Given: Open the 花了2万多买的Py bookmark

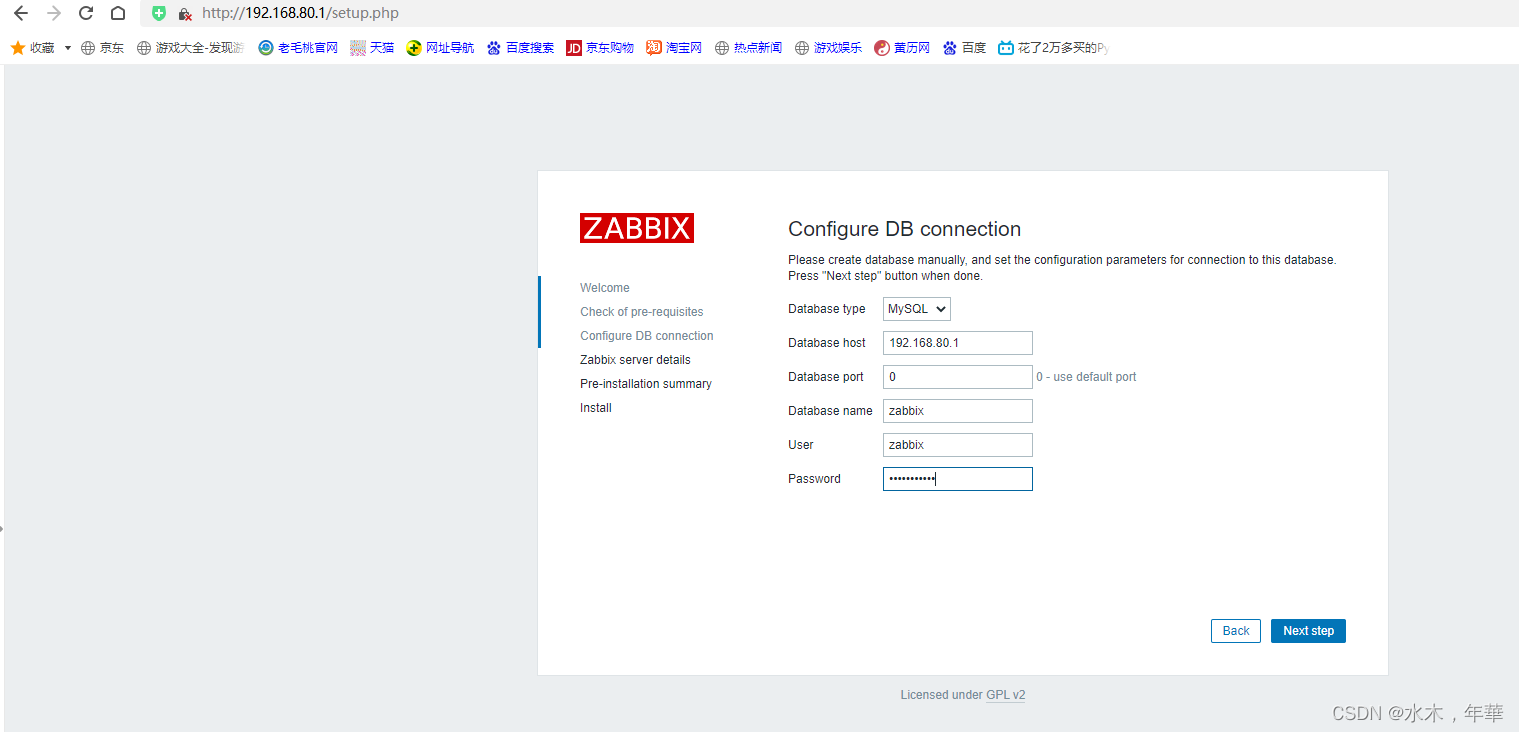Looking at the screenshot, I should 1054,48.
